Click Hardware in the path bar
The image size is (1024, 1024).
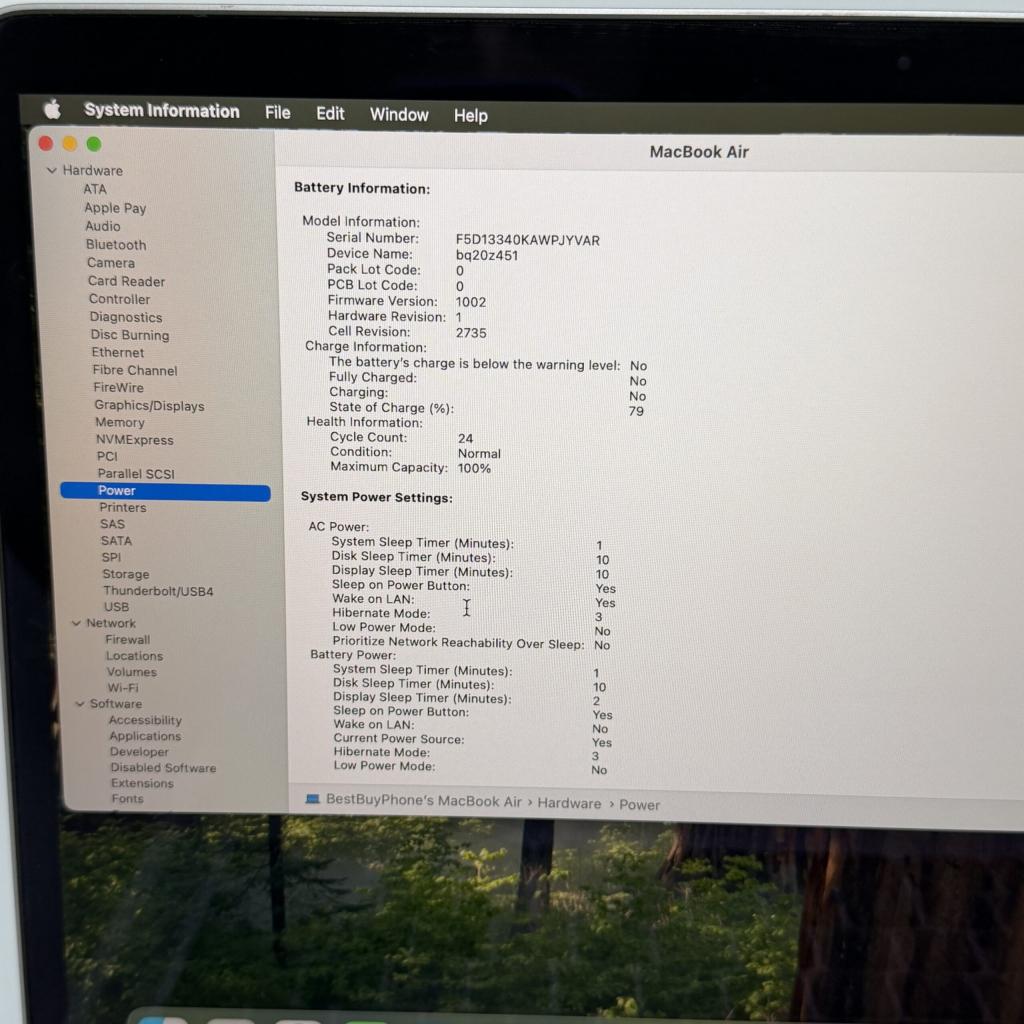coord(569,803)
